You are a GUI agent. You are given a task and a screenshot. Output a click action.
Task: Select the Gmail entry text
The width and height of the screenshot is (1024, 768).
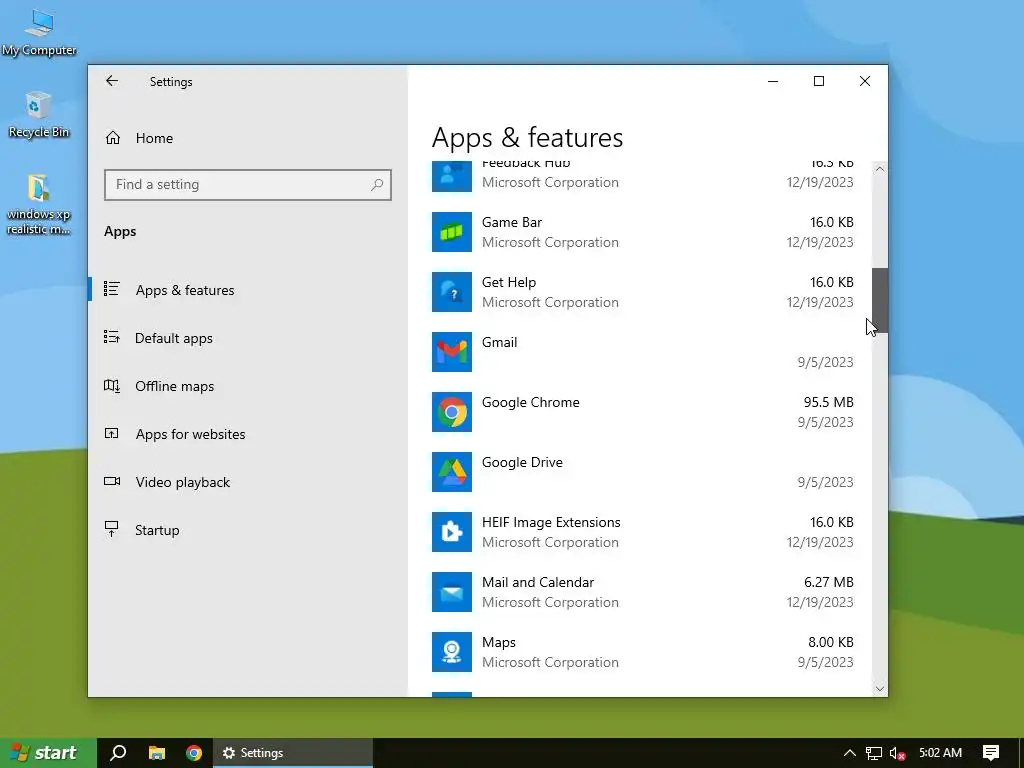(x=500, y=342)
